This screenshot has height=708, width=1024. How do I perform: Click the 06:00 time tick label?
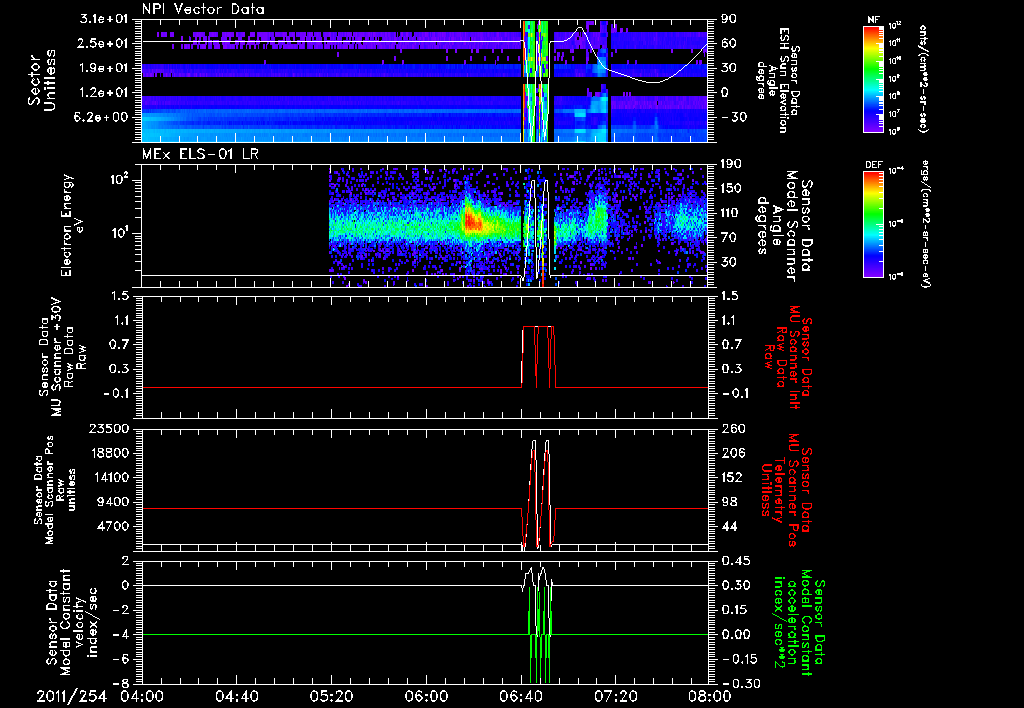point(426,696)
